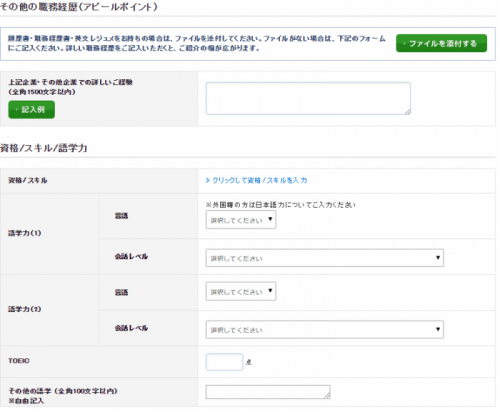Click the その他の職務経歴 section heading
The image size is (500, 412).
(x=79, y=7)
